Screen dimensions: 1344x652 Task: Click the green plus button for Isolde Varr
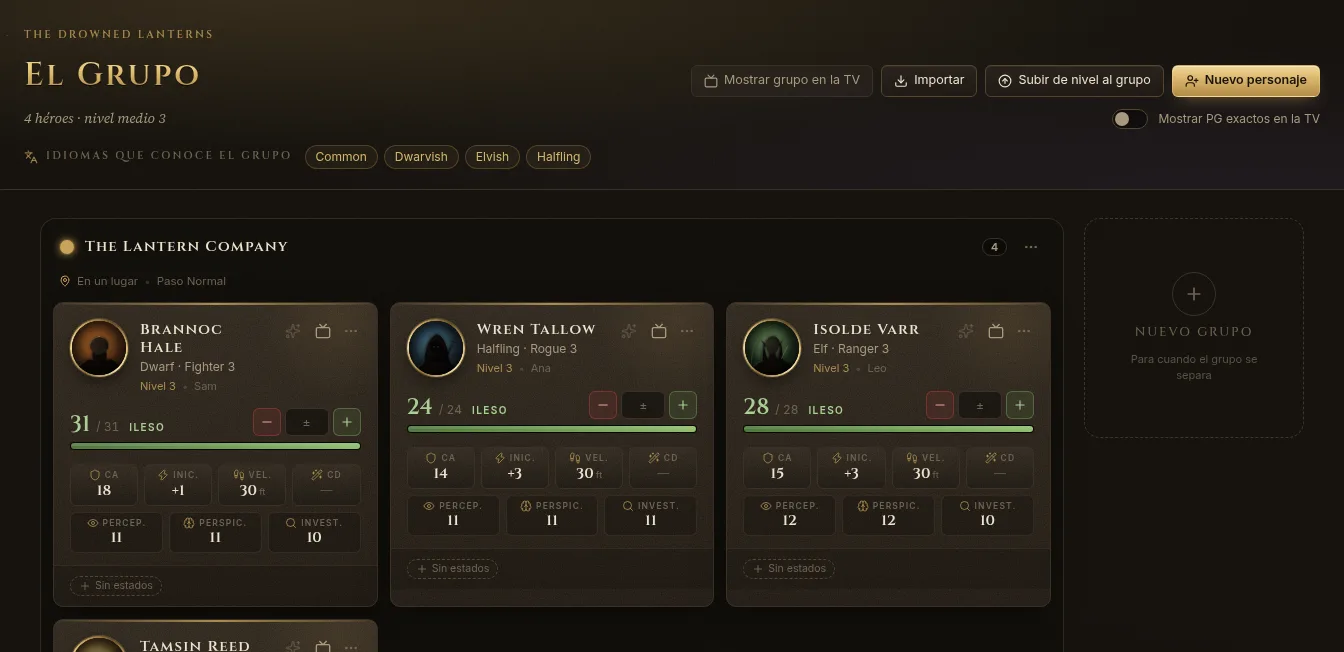tap(1020, 405)
